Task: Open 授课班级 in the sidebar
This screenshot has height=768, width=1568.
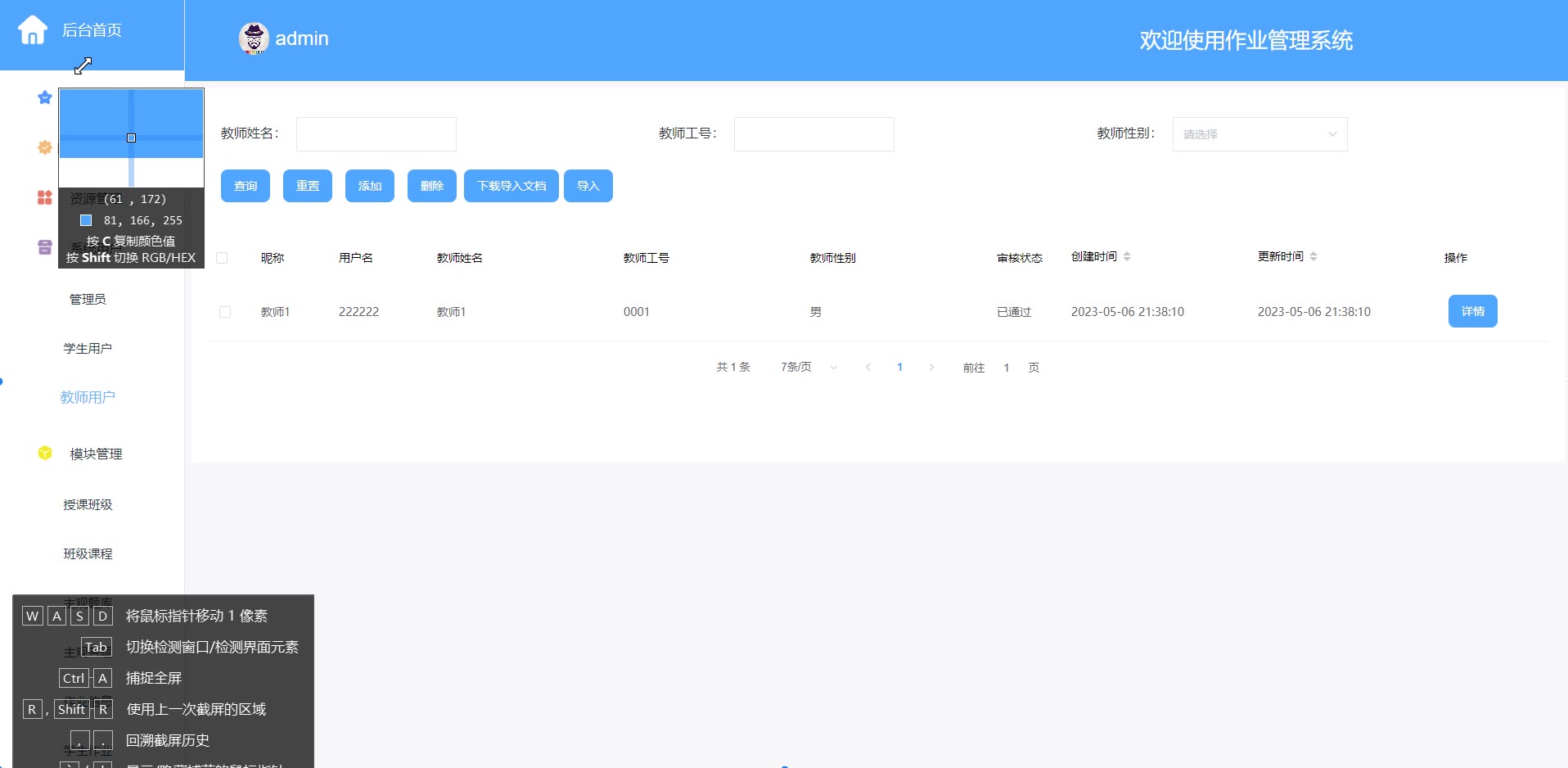Action: pyautogui.click(x=88, y=505)
